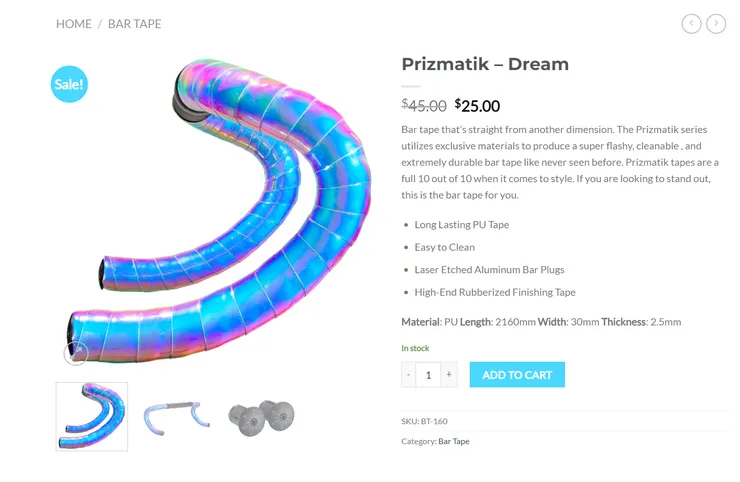This screenshot has height=482, width=740.
Task: Click the $25.00 sale price
Action: coord(477,106)
